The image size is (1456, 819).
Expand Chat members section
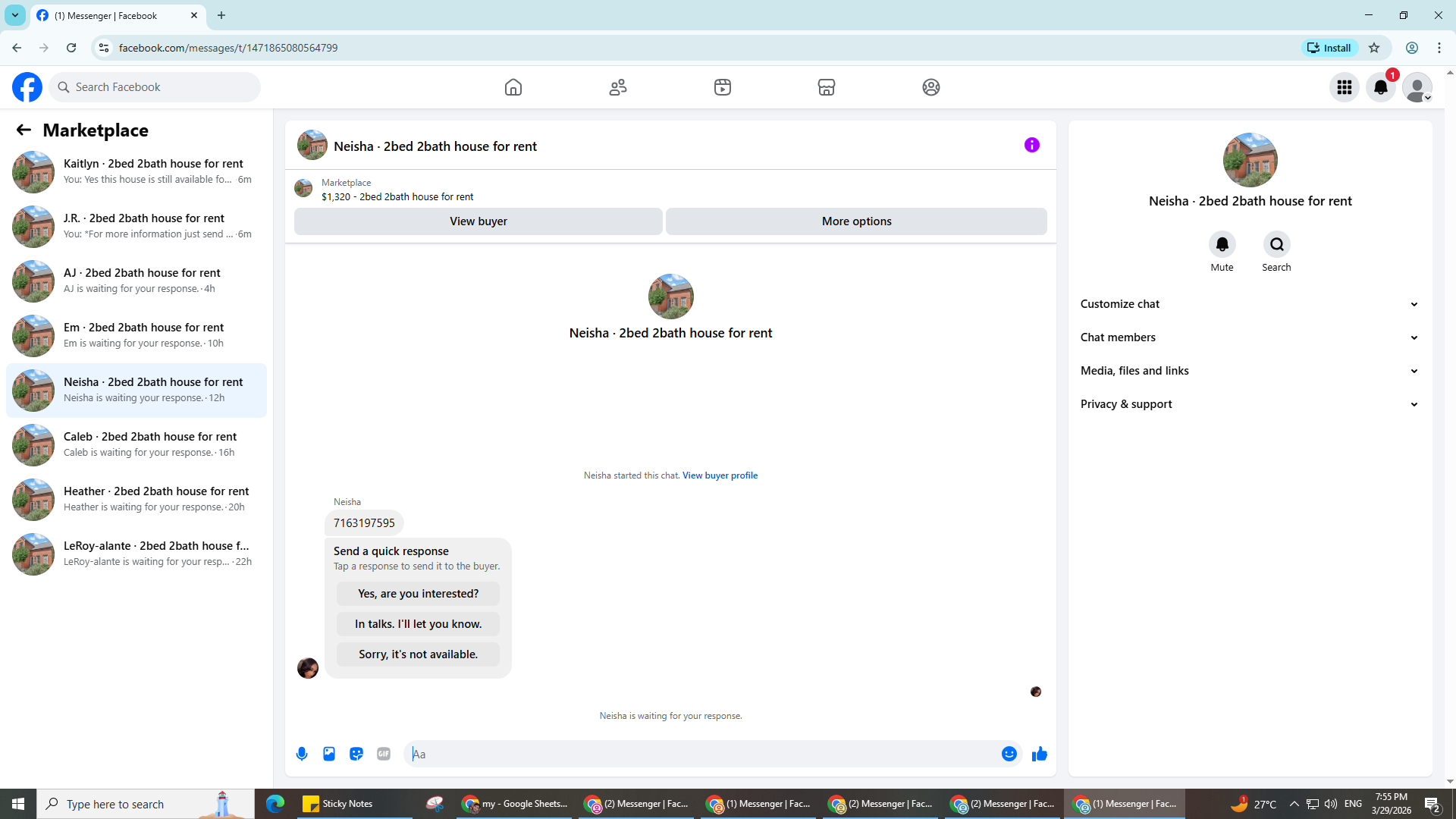[1250, 337]
